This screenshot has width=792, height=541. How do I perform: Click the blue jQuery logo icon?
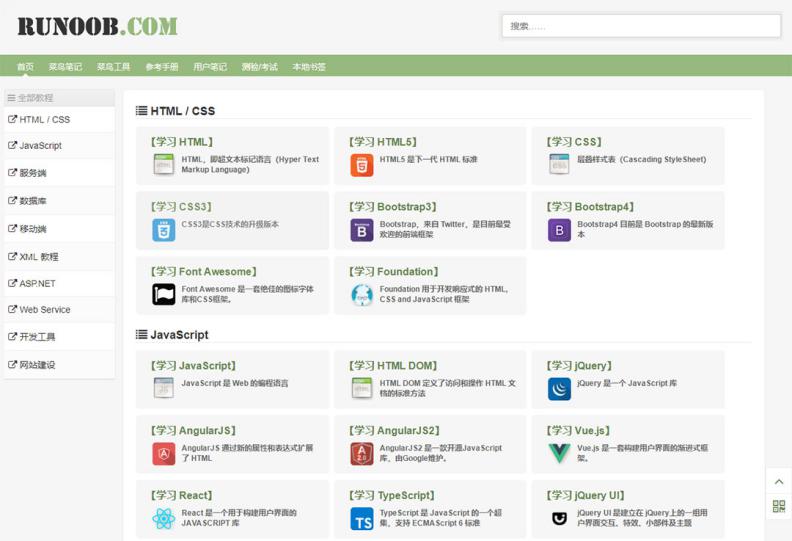click(559, 389)
